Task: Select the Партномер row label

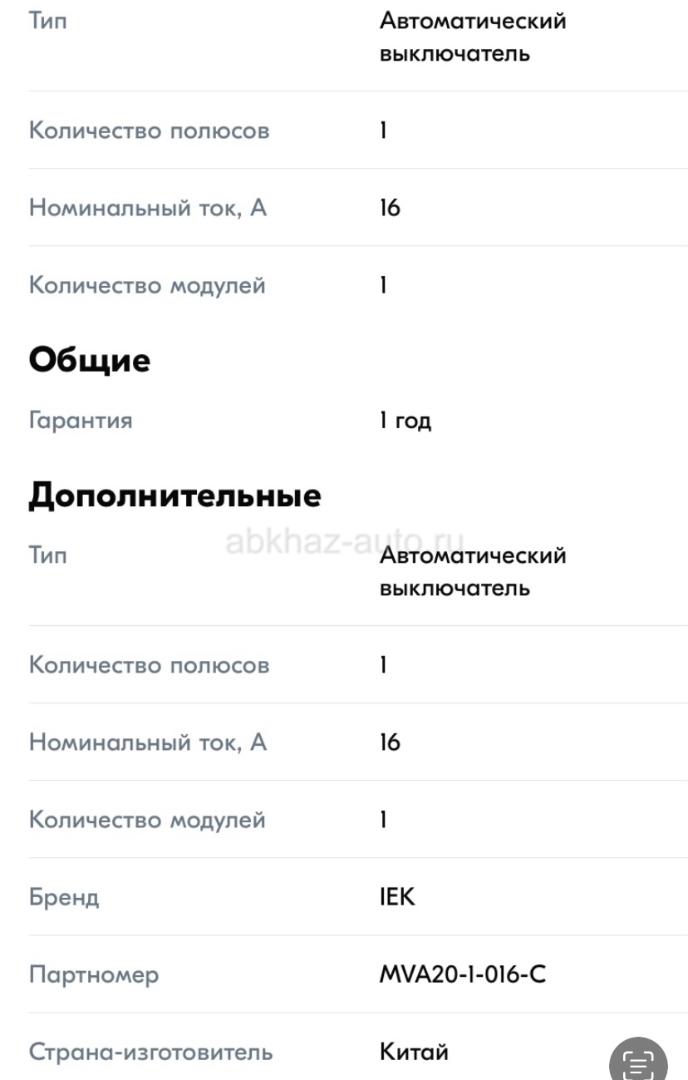Action: 93,975
